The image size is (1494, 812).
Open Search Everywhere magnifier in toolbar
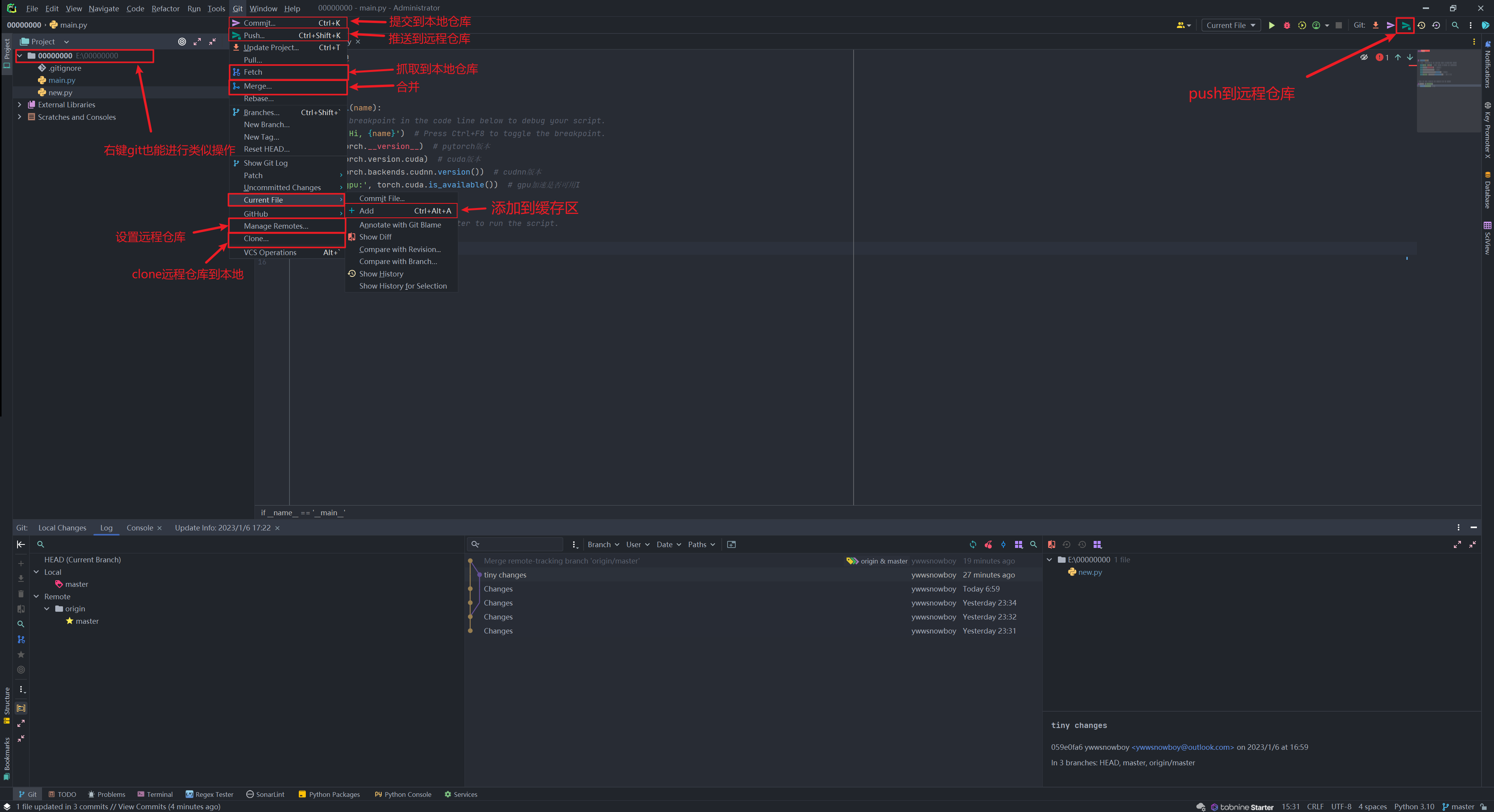1455,26
